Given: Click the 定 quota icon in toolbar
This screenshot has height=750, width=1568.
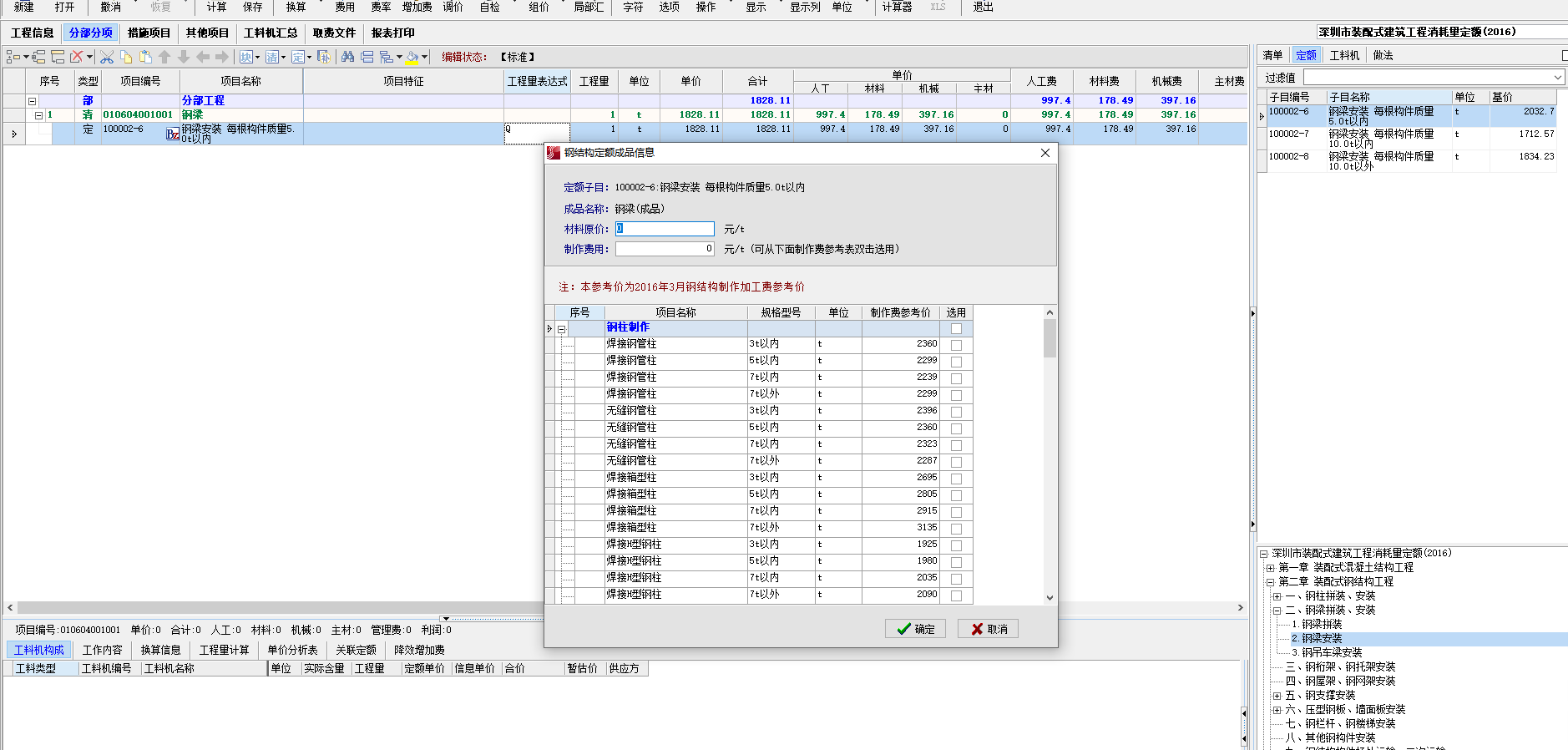Looking at the screenshot, I should pyautogui.click(x=298, y=57).
